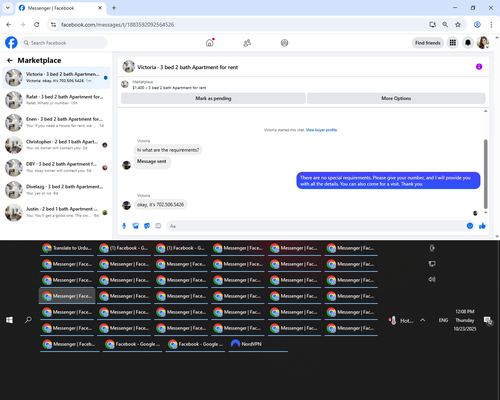Open the highlighted Messenger taskbar window
Image resolution: width=500 pixels, height=400 pixels.
[x=67, y=296]
